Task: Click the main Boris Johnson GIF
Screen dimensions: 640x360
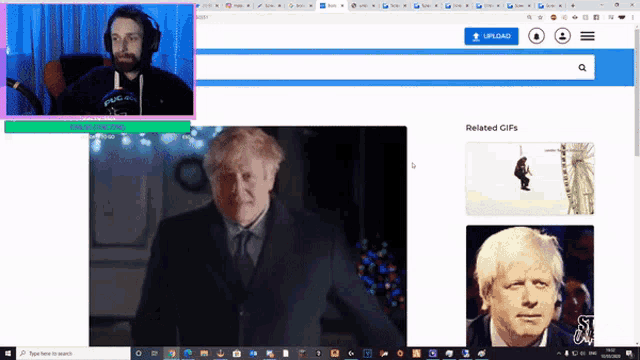Action: [248, 236]
